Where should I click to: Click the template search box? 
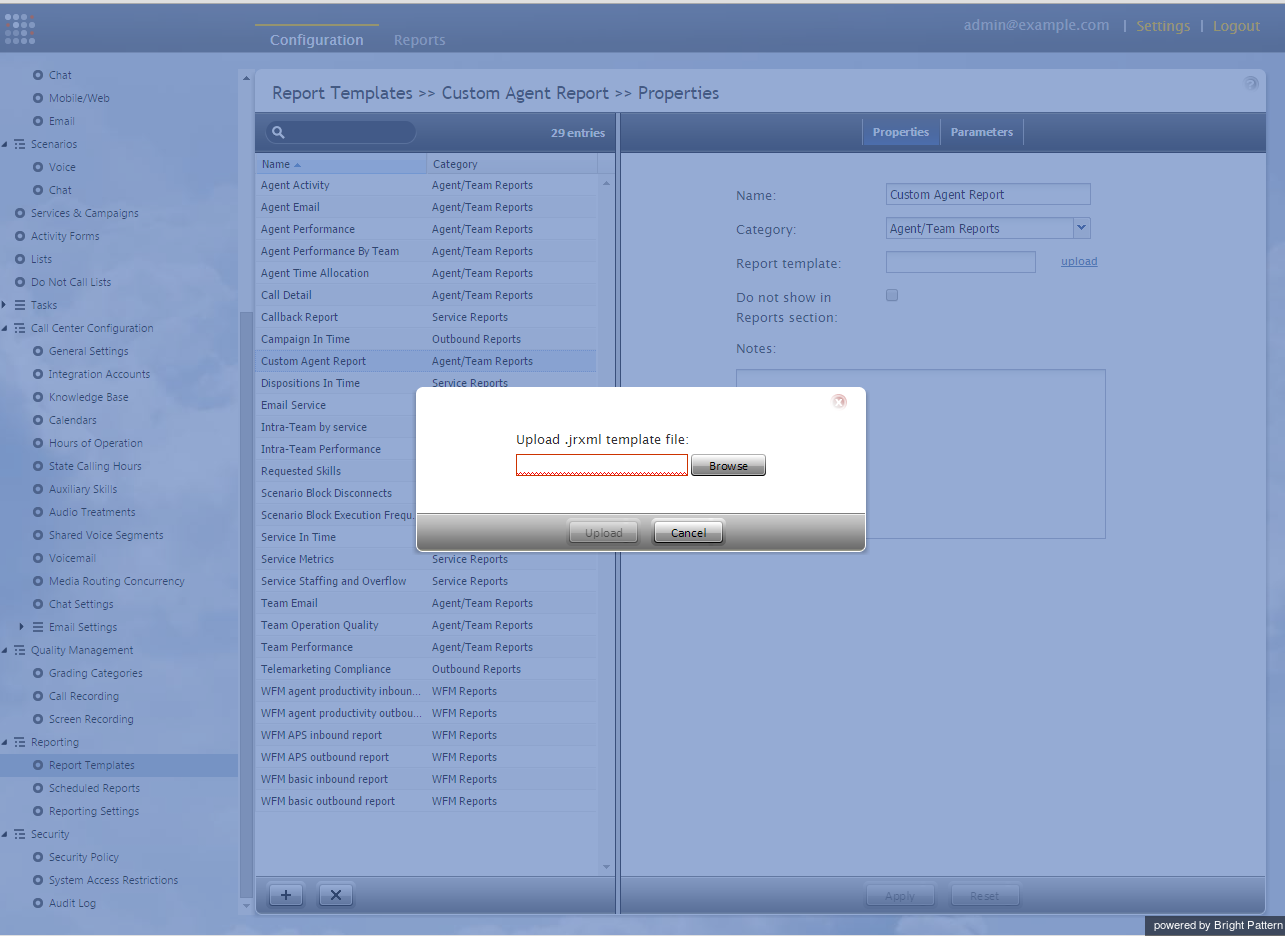coord(341,132)
